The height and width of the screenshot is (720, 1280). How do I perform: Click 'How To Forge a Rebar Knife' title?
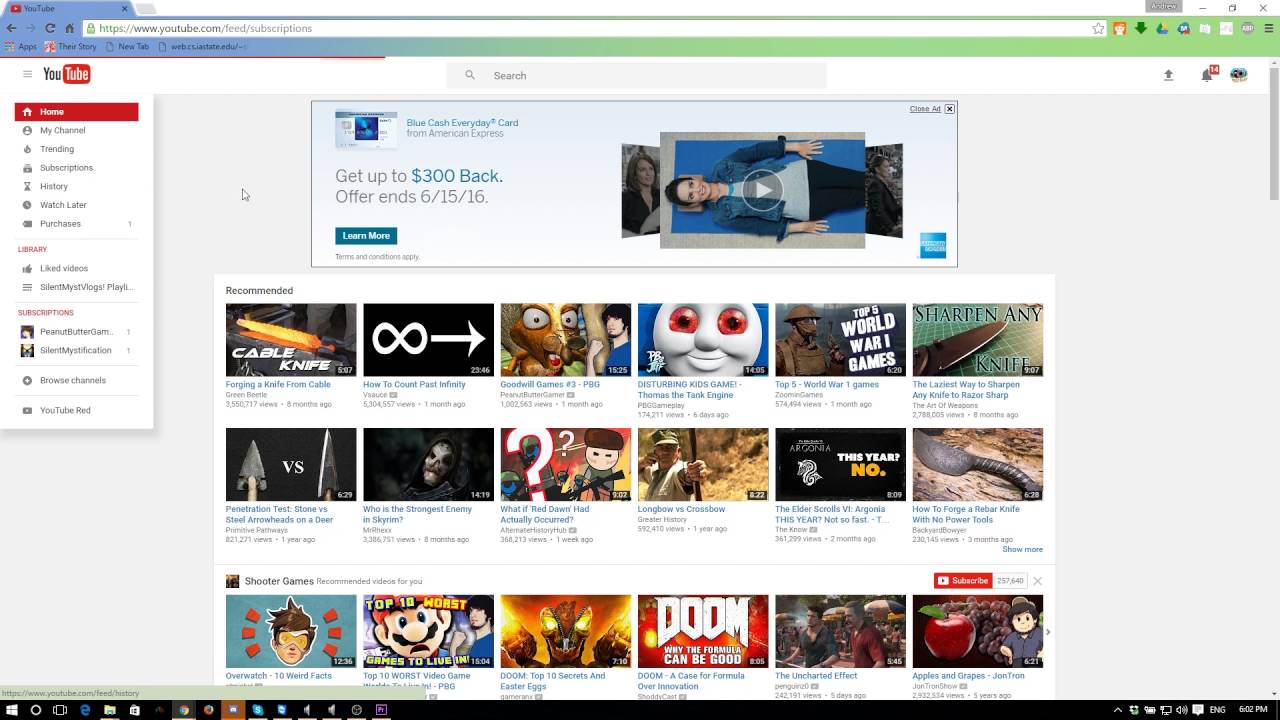pyautogui.click(x=966, y=514)
